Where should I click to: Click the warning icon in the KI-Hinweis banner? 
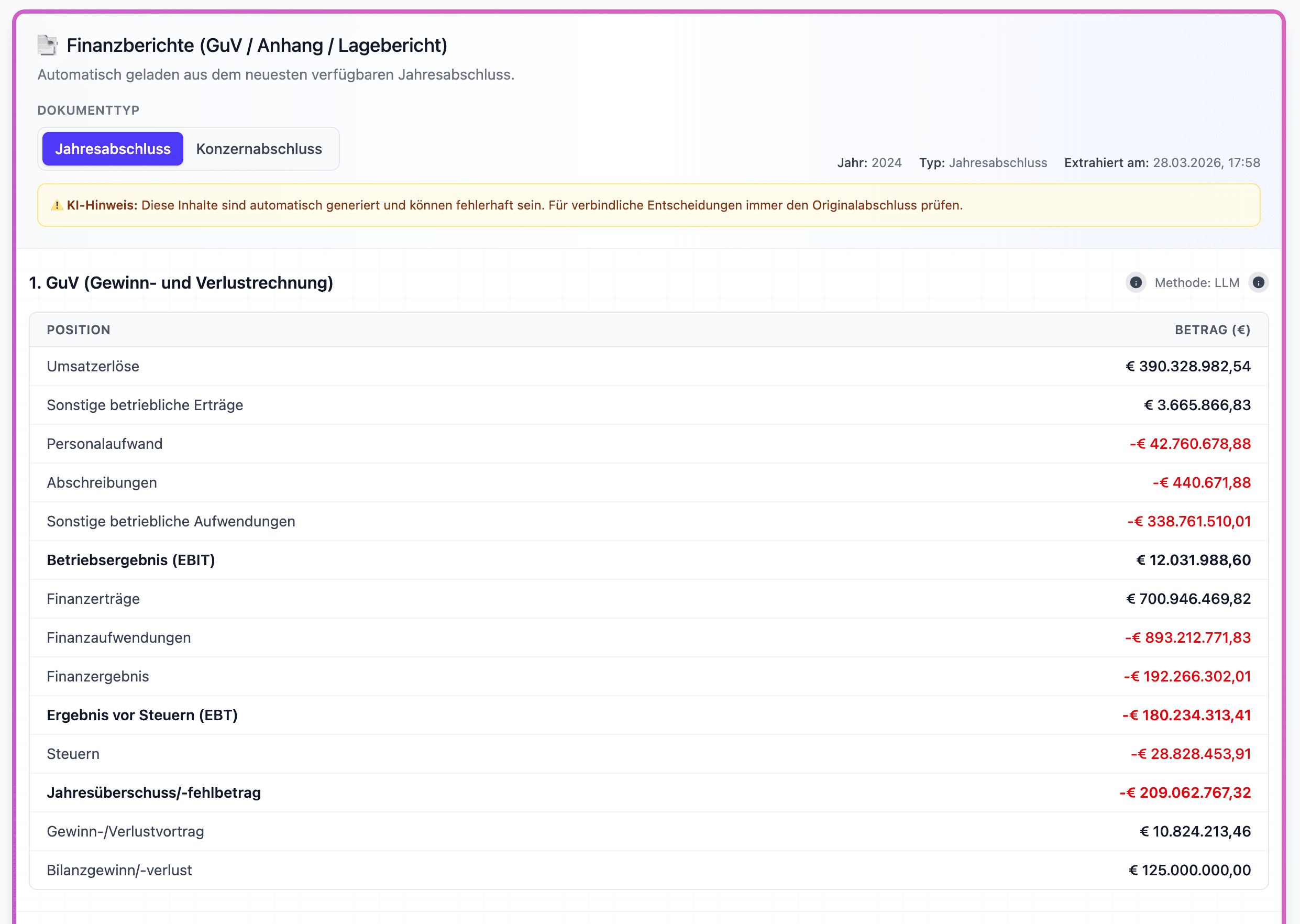click(x=57, y=205)
